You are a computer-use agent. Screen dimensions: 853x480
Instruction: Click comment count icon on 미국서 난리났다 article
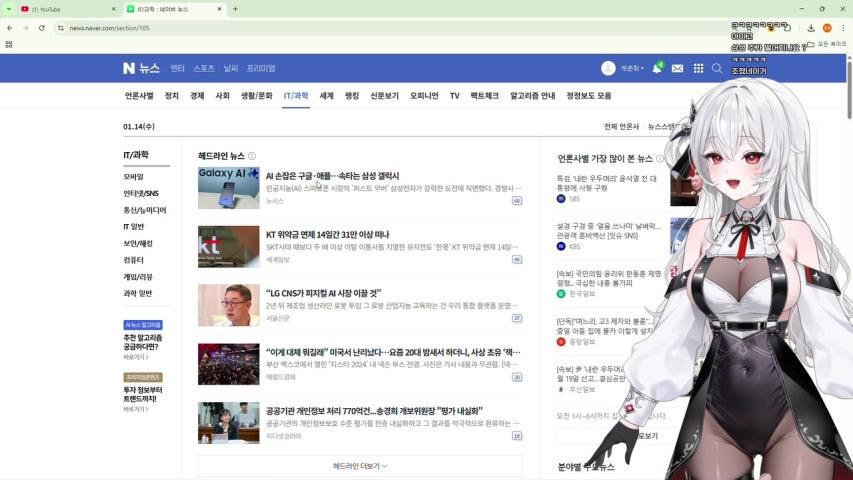tap(517, 377)
